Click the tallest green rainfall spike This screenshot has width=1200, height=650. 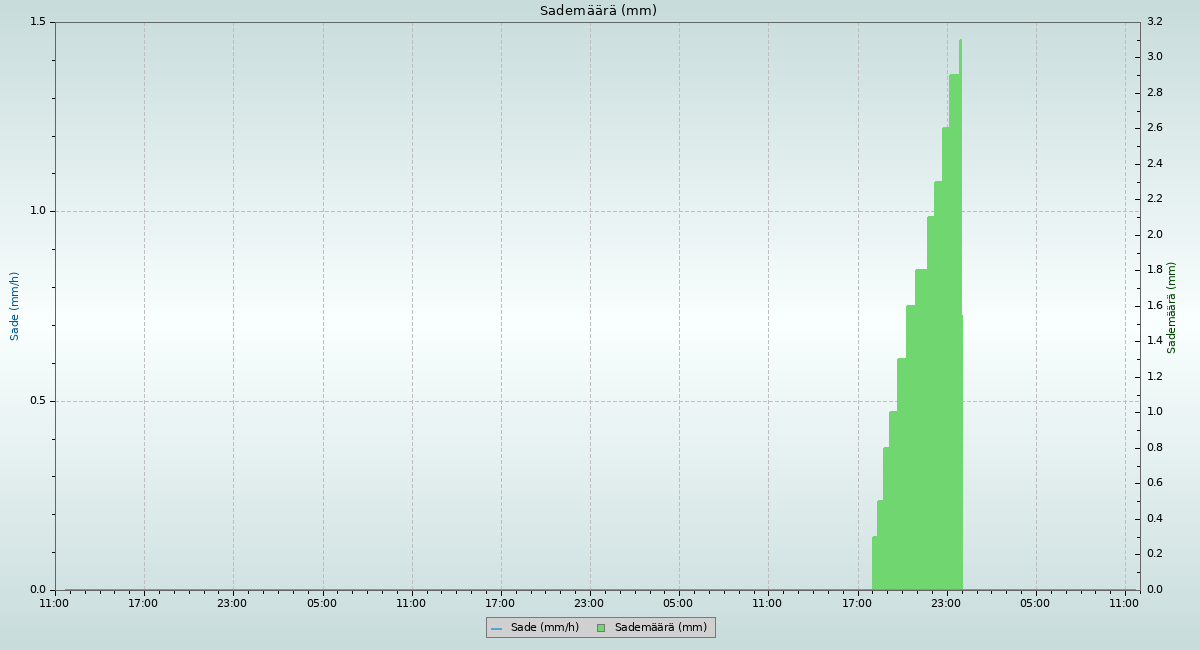click(960, 45)
